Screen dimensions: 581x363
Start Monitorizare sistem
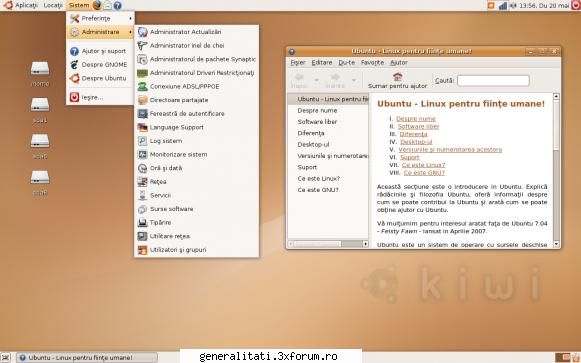(x=196, y=154)
